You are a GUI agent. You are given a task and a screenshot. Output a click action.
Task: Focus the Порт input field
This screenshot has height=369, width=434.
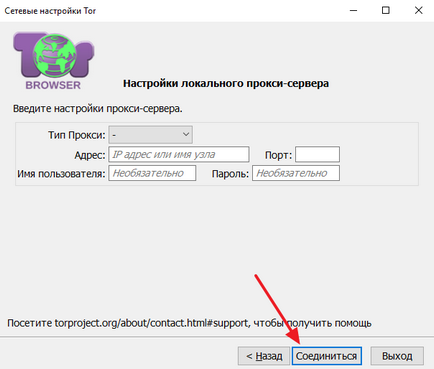tap(317, 154)
